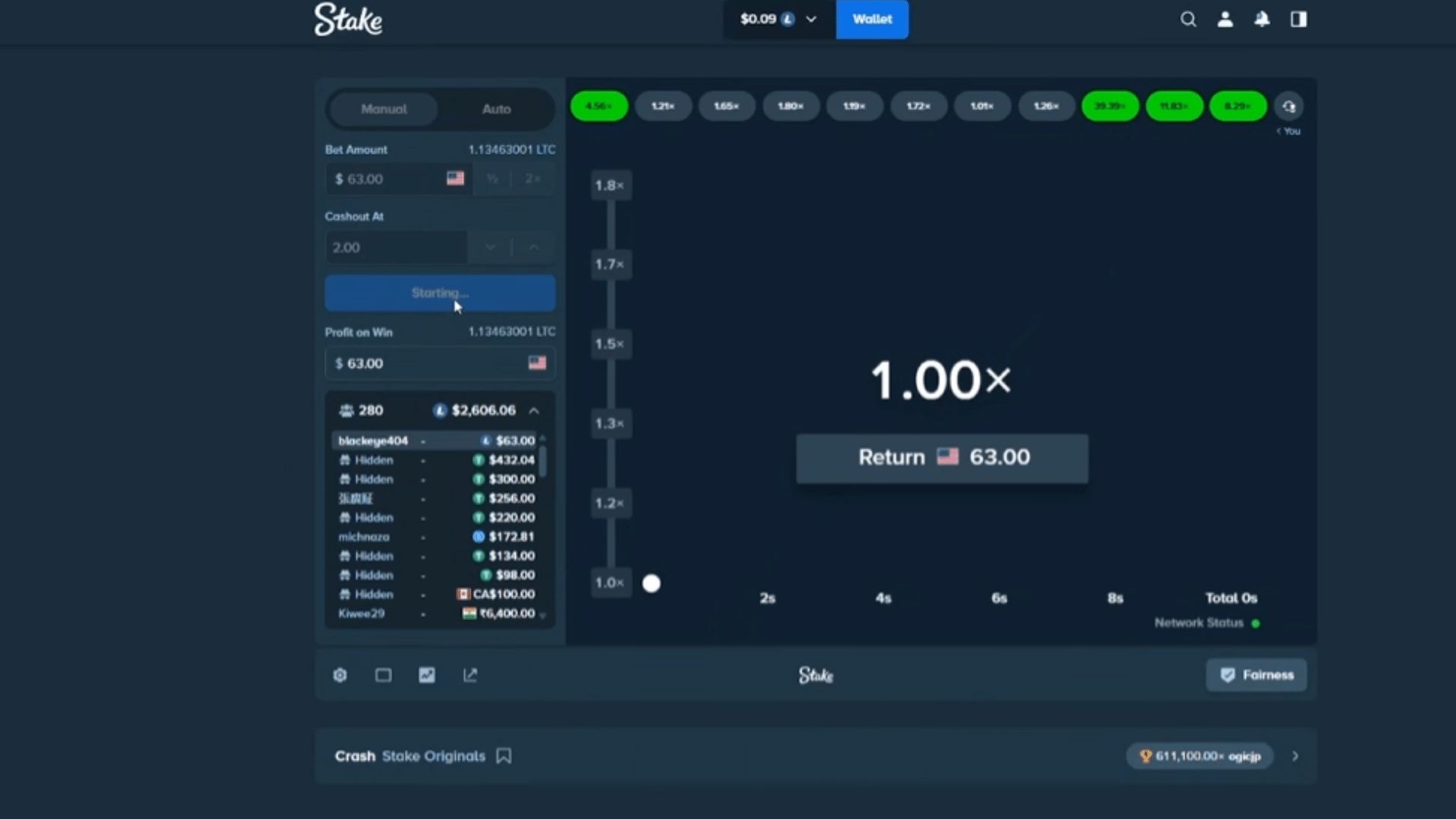This screenshot has height=819, width=1456.
Task: Switch to the Auto betting tab
Action: (x=496, y=108)
